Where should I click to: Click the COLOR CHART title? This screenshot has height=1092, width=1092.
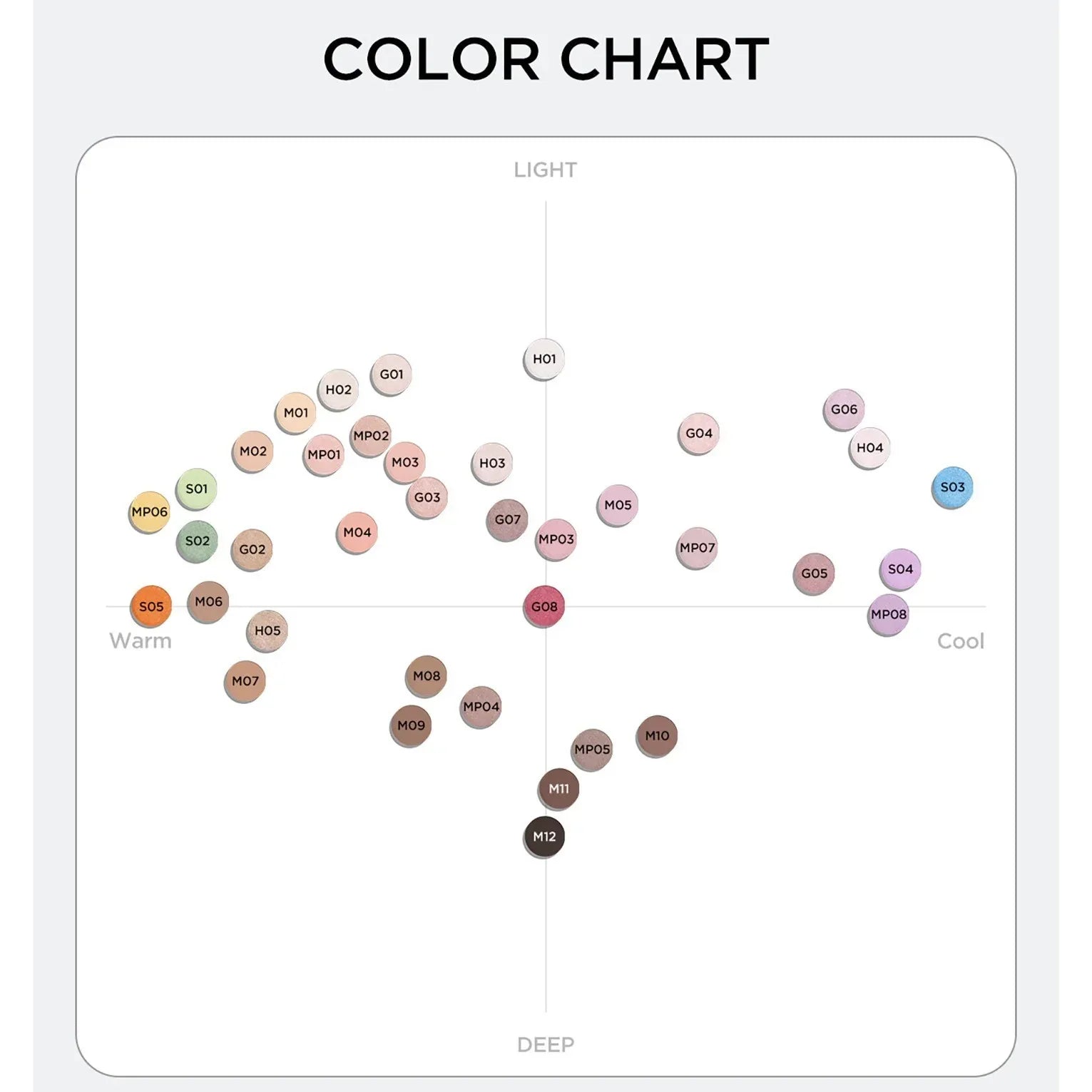pyautogui.click(x=546, y=59)
